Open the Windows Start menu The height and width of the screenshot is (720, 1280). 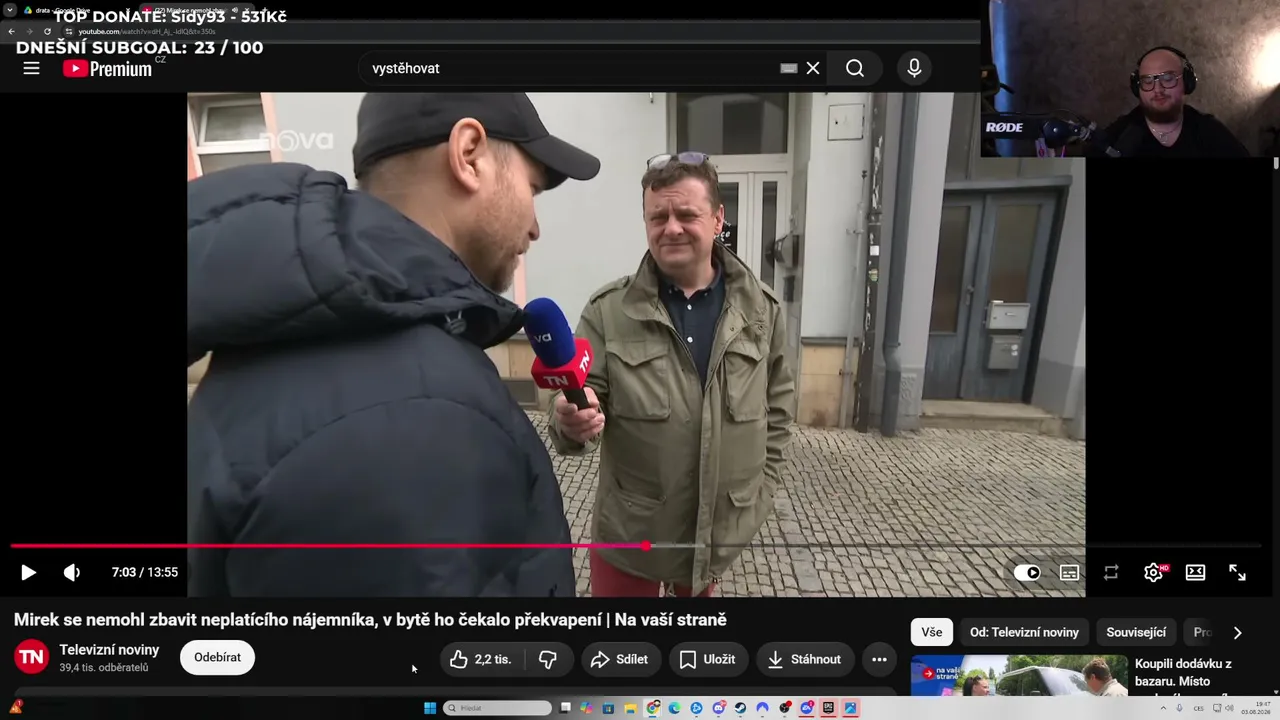[x=430, y=708]
